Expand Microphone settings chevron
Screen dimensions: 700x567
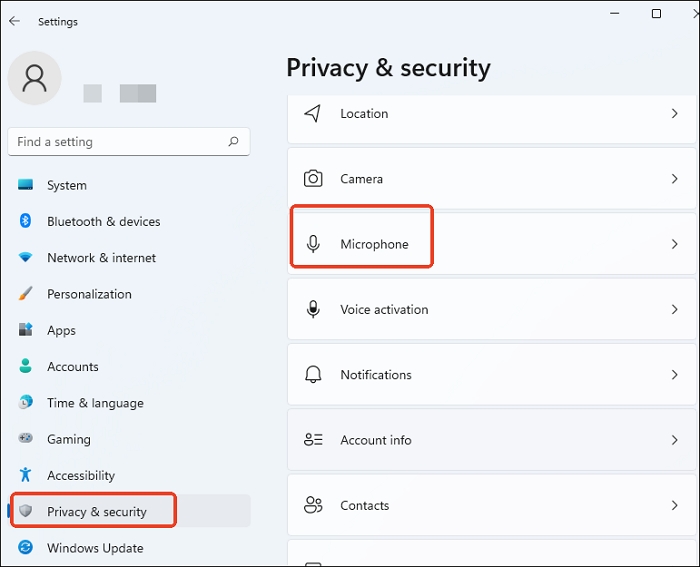tap(675, 244)
